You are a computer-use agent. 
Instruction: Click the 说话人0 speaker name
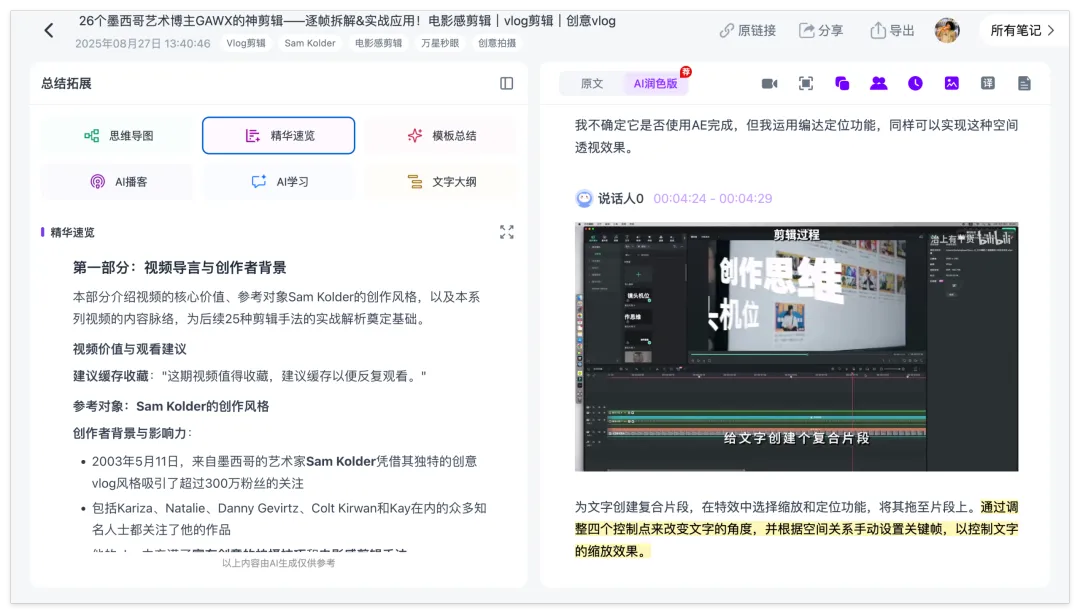click(621, 198)
